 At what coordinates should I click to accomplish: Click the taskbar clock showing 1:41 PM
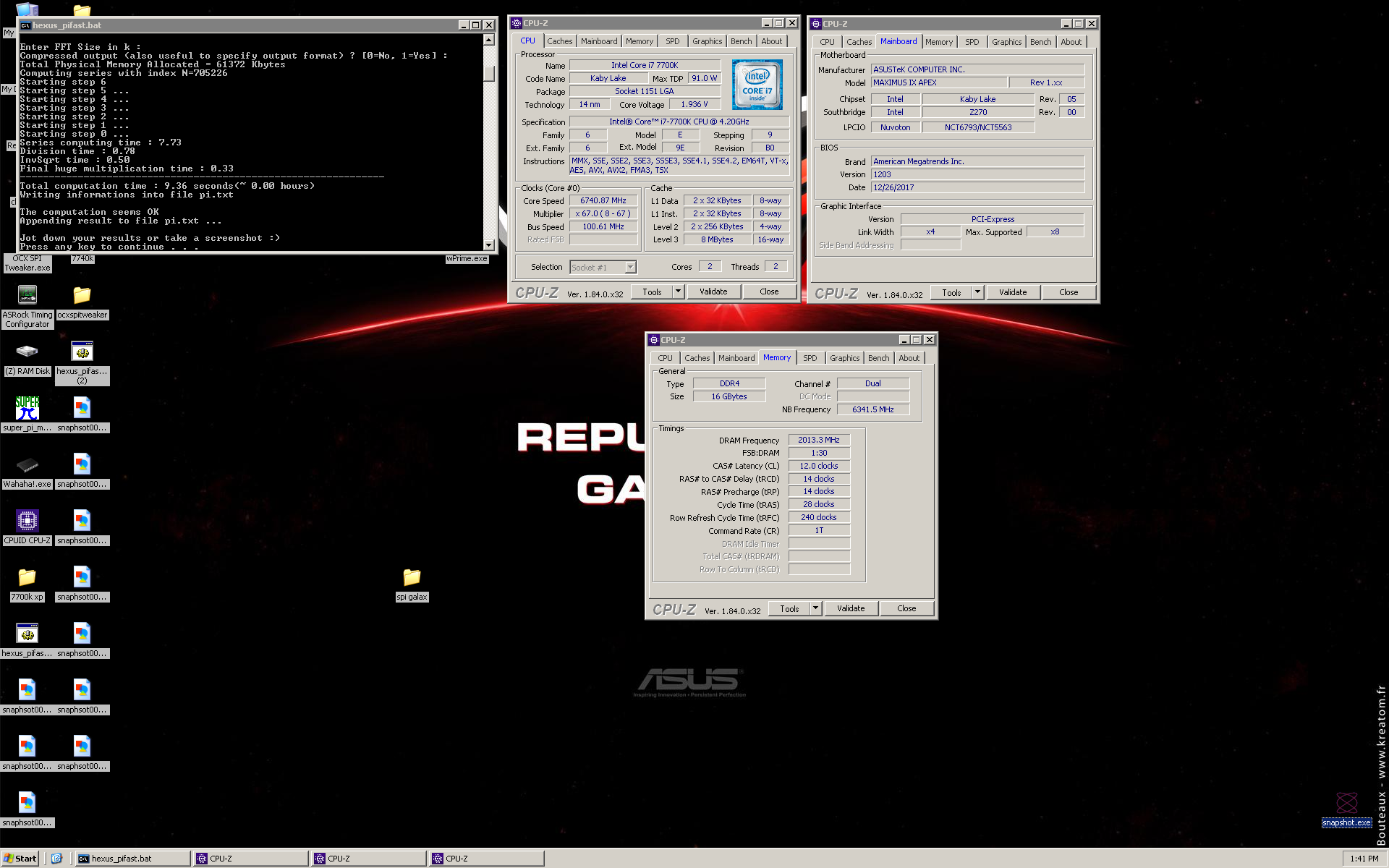(x=1364, y=859)
